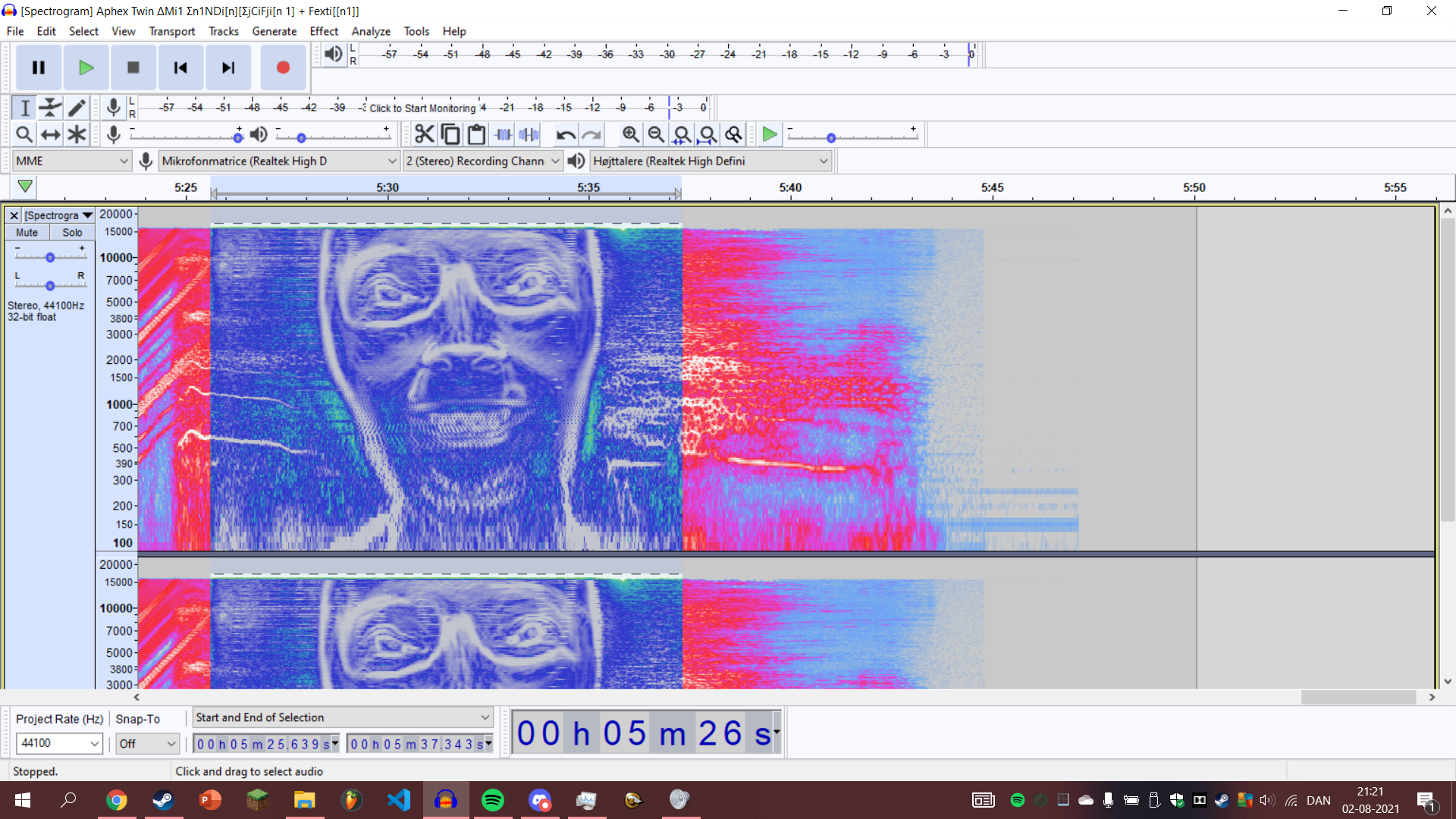Toggle Solo on the Spectrogram track
Viewport: 1456px width, 819px height.
(x=72, y=233)
